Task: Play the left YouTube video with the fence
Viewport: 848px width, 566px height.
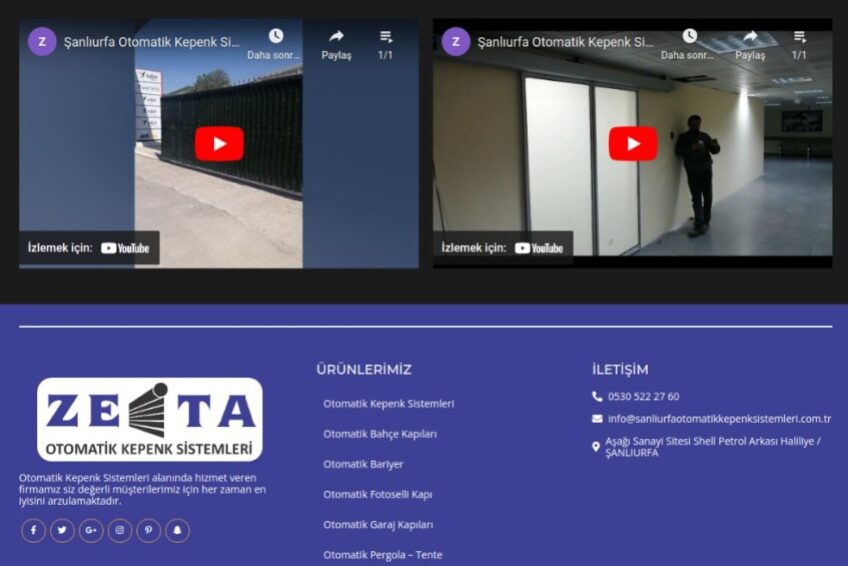Action: [x=219, y=144]
